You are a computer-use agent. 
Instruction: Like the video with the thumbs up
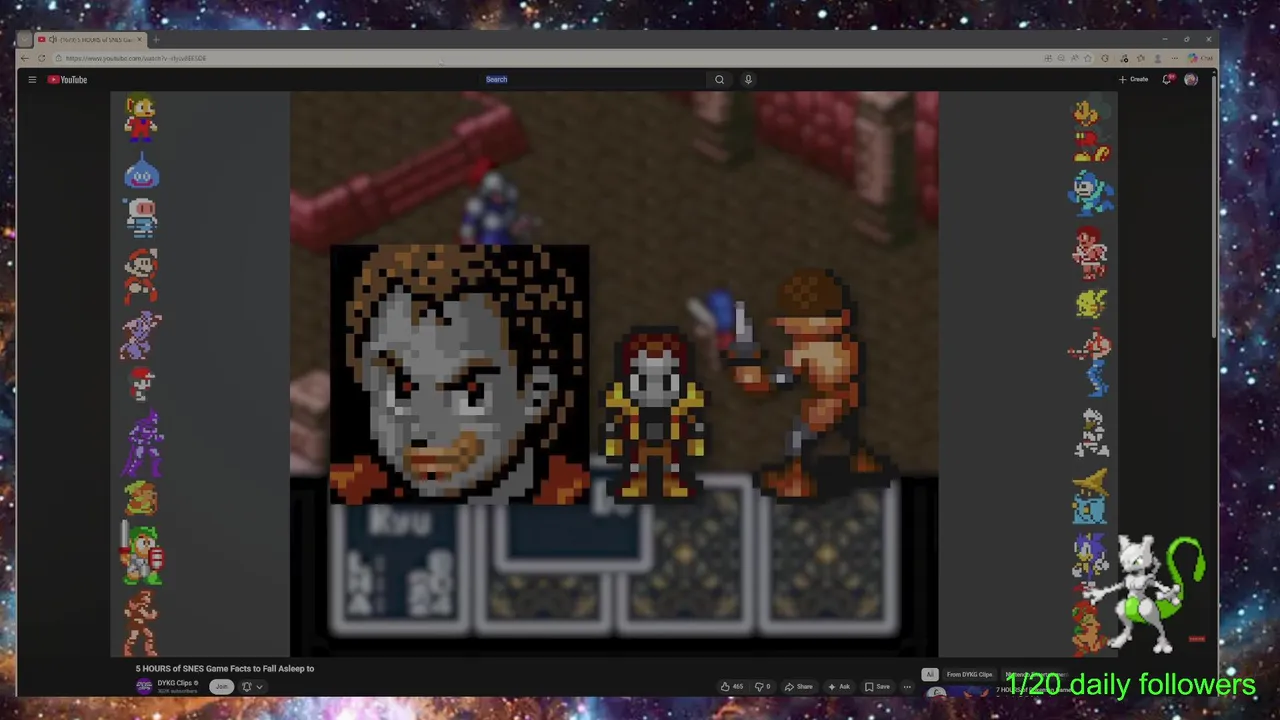click(x=731, y=687)
